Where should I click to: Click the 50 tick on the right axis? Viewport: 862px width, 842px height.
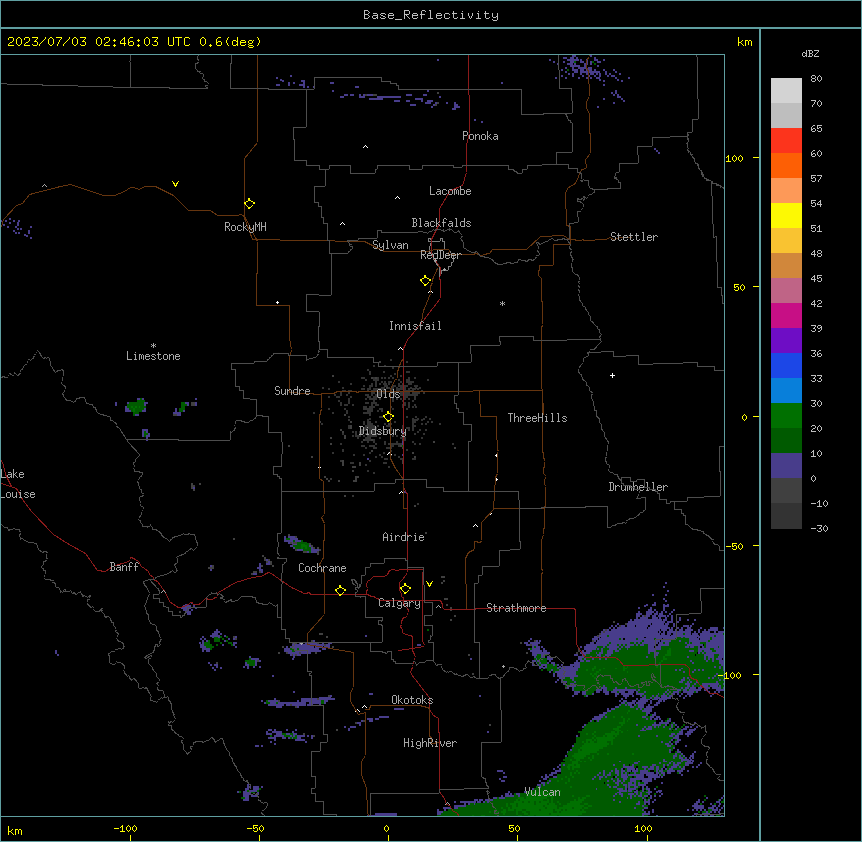coord(739,287)
